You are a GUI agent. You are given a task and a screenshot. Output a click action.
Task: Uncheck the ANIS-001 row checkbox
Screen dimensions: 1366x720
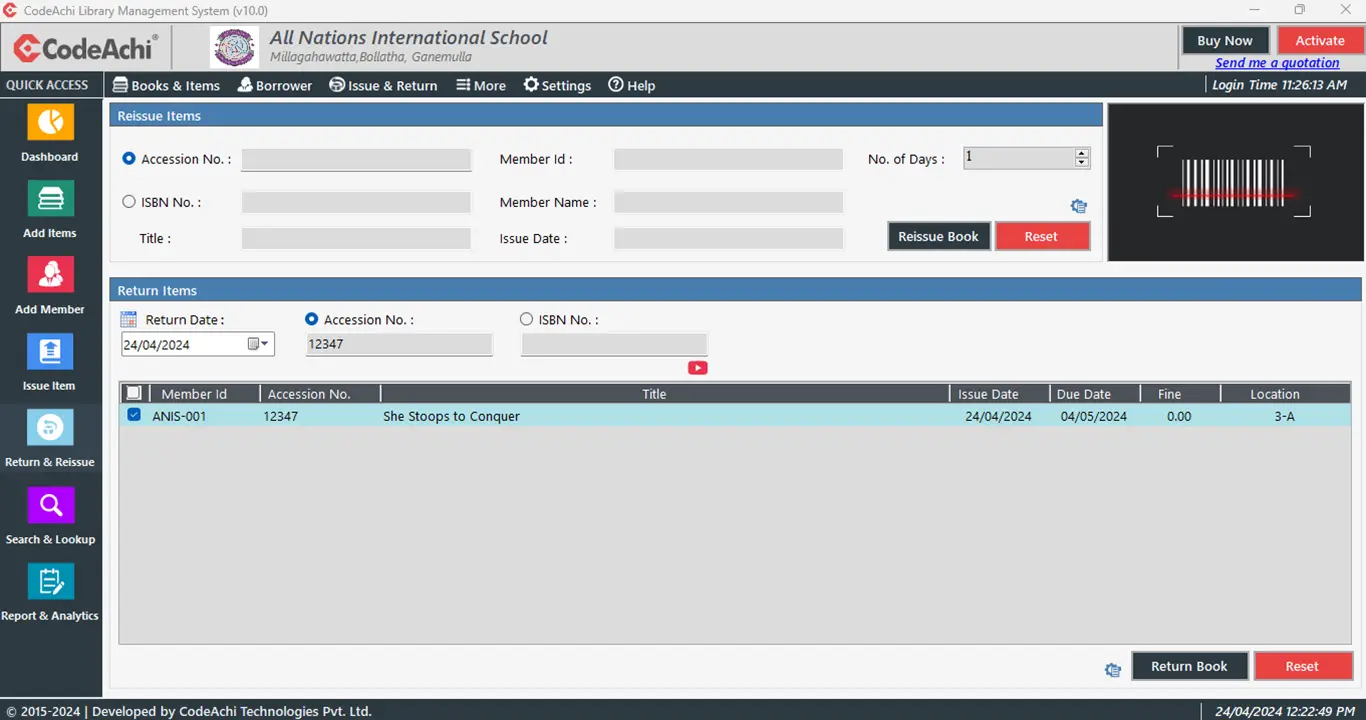pos(134,415)
